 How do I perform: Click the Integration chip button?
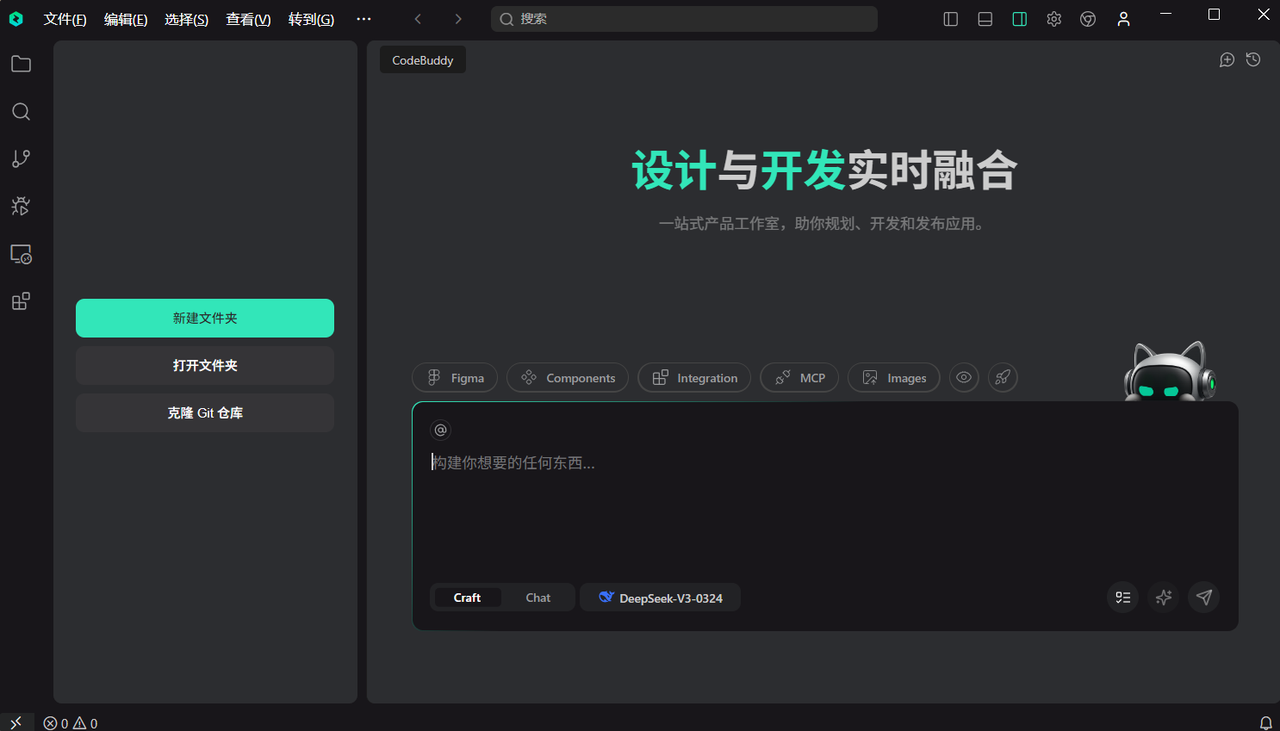(694, 378)
